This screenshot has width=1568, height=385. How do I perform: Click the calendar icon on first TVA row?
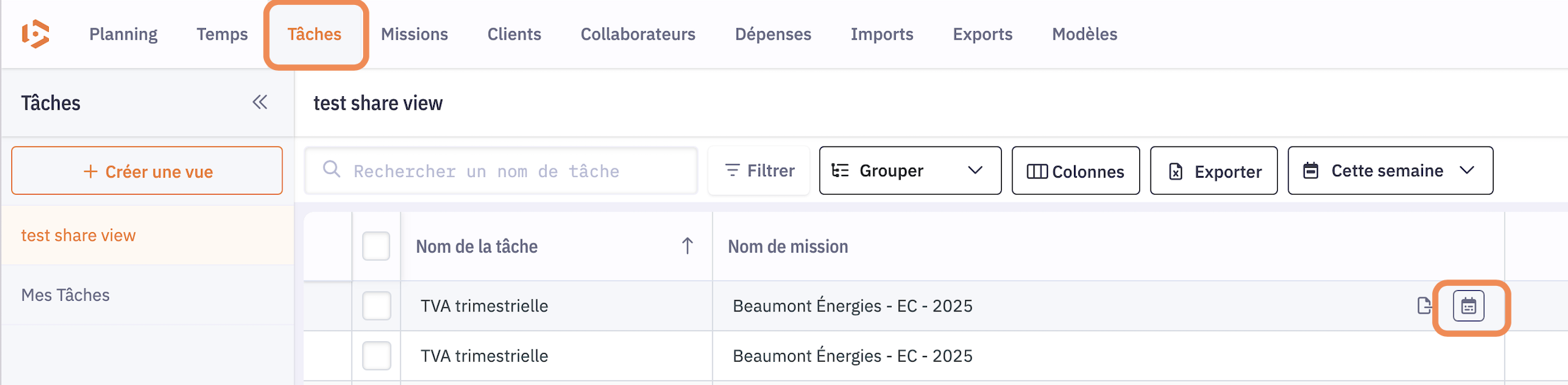point(1468,306)
